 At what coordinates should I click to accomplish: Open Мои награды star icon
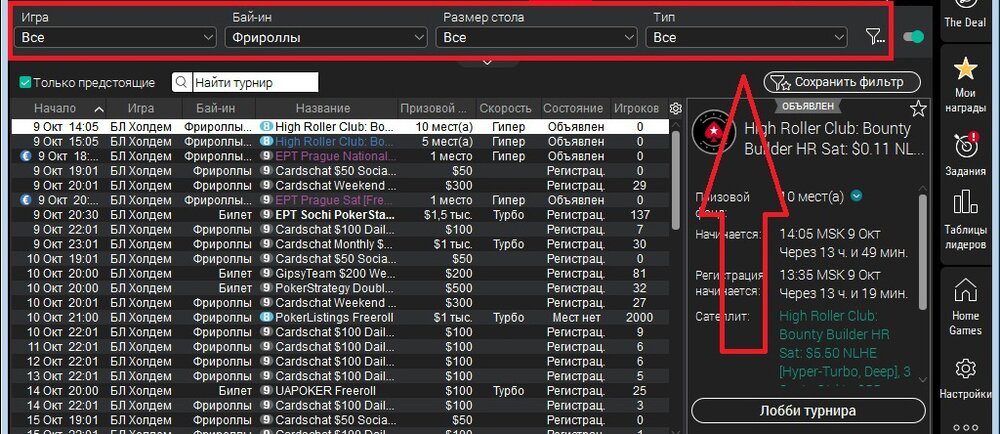pyautogui.click(x=965, y=69)
